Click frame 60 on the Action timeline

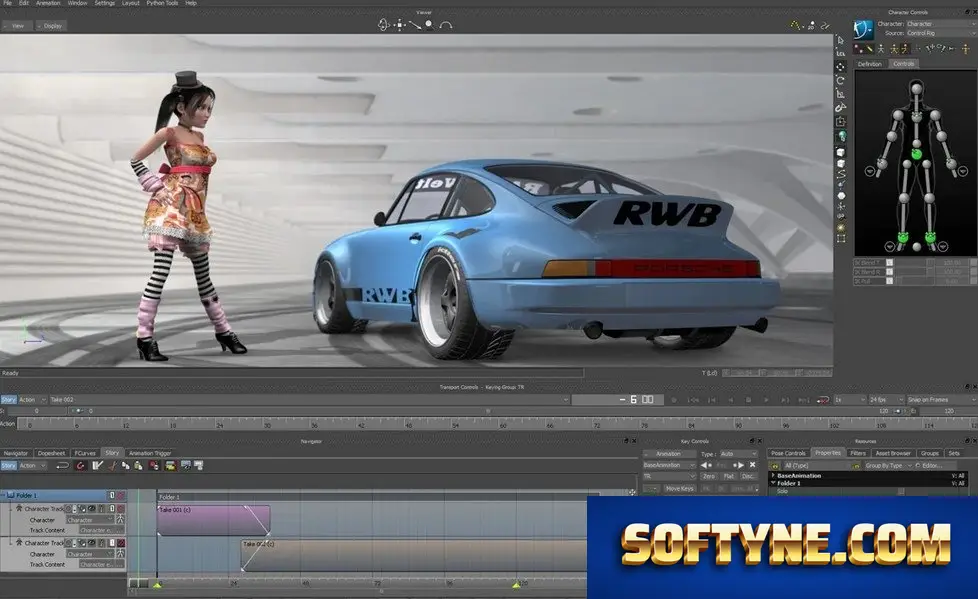click(503, 425)
